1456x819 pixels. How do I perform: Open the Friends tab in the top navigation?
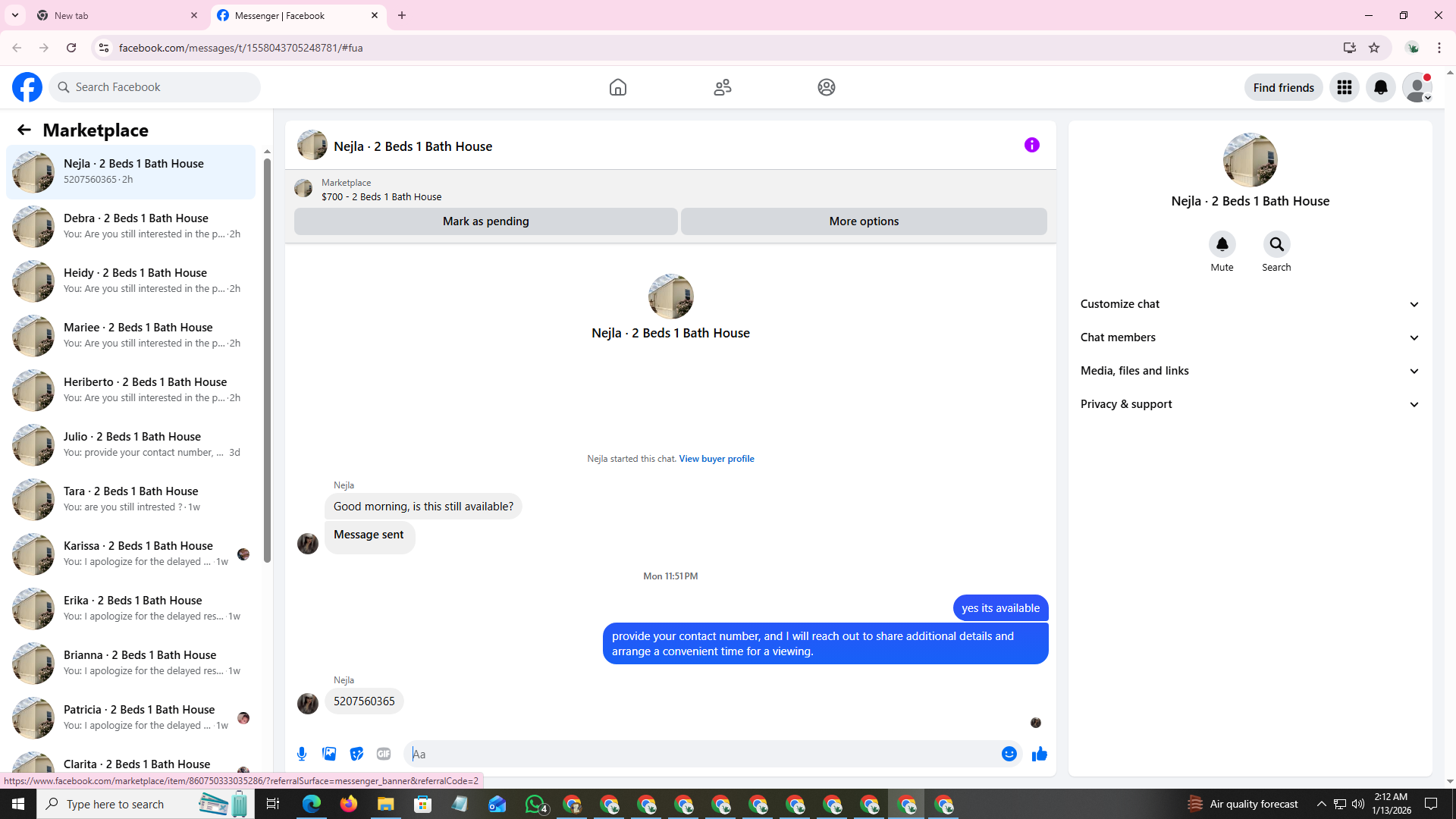pyautogui.click(x=722, y=87)
